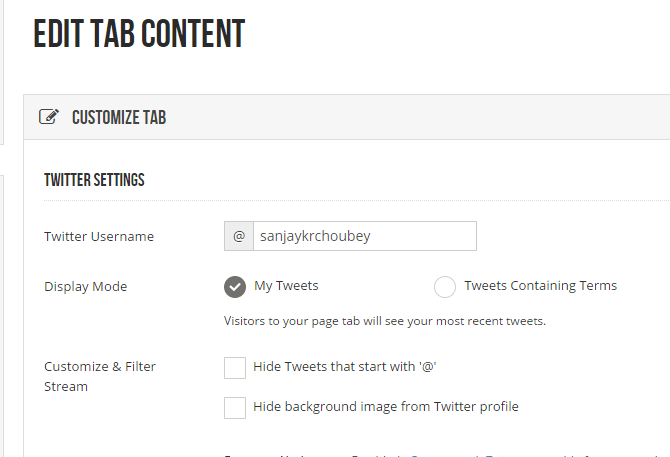Click empty area of Customize Tab header bar
The image size is (670, 457).
click(420, 118)
